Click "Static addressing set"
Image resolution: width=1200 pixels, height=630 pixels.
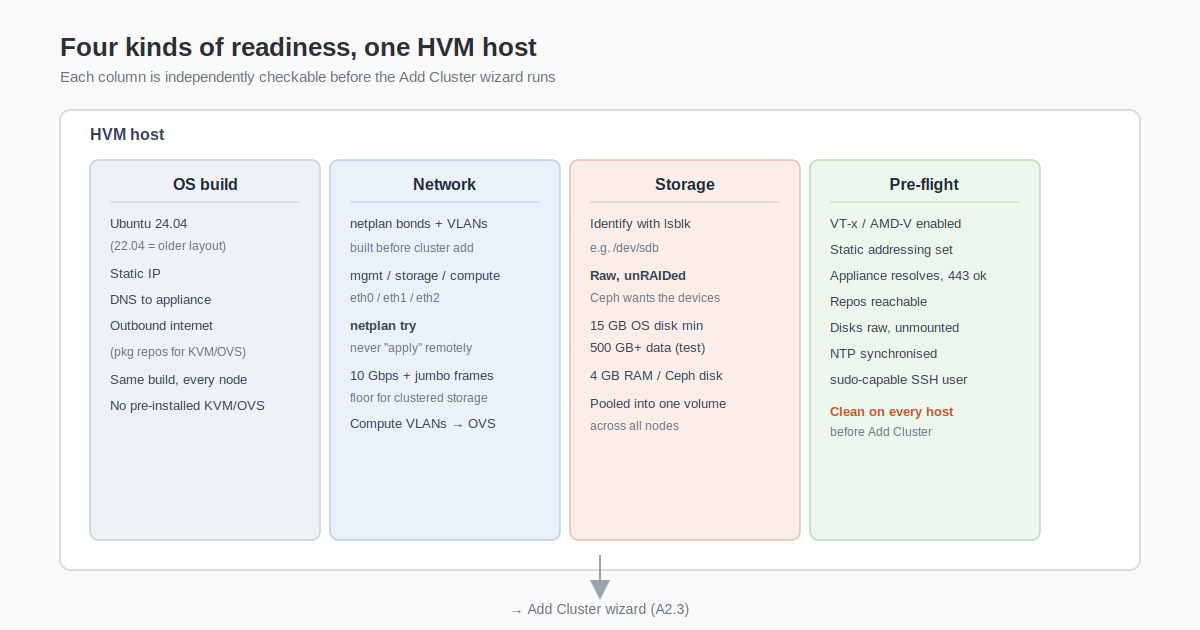coord(891,250)
